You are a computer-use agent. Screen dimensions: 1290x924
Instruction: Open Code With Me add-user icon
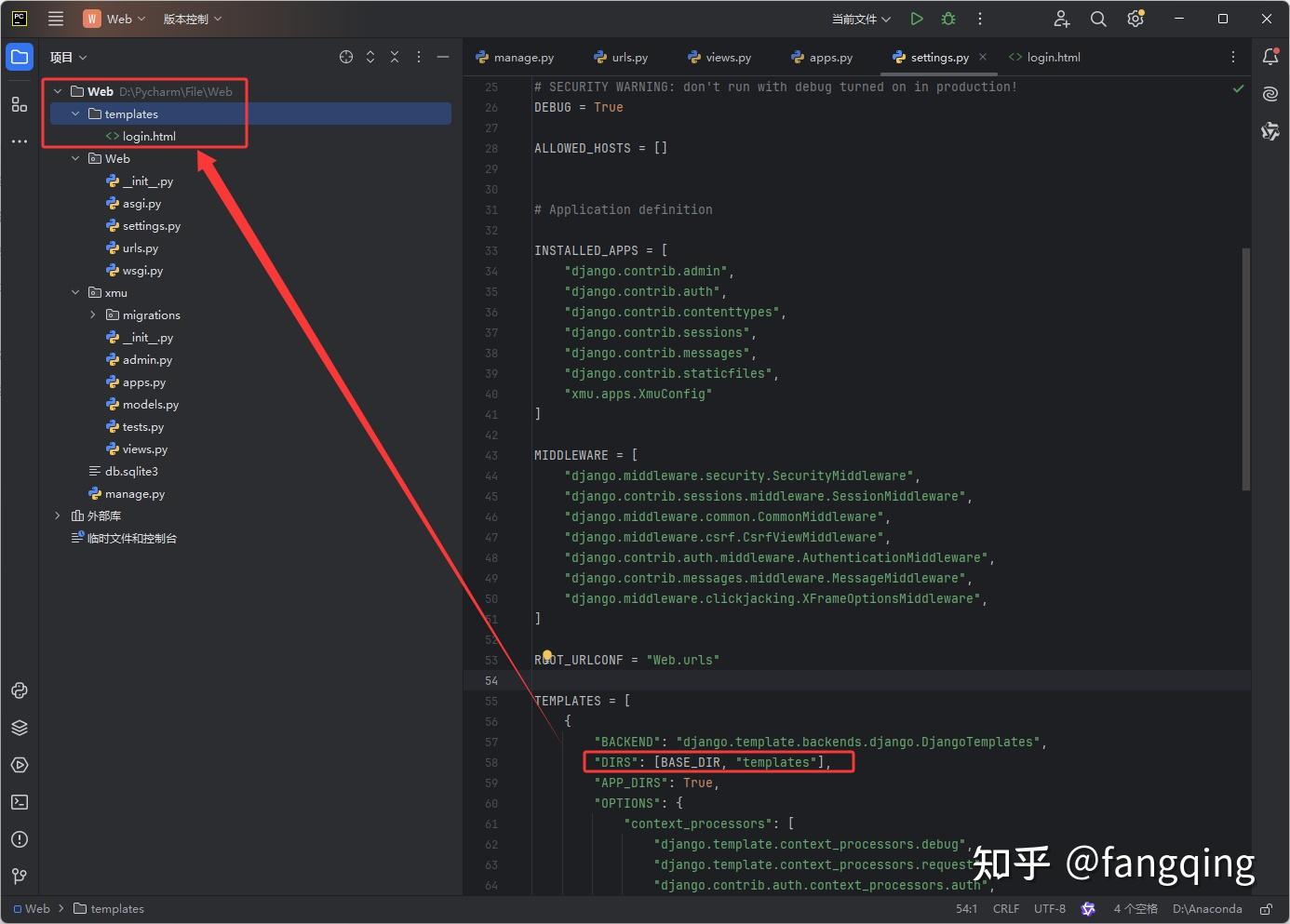pyautogui.click(x=1061, y=19)
